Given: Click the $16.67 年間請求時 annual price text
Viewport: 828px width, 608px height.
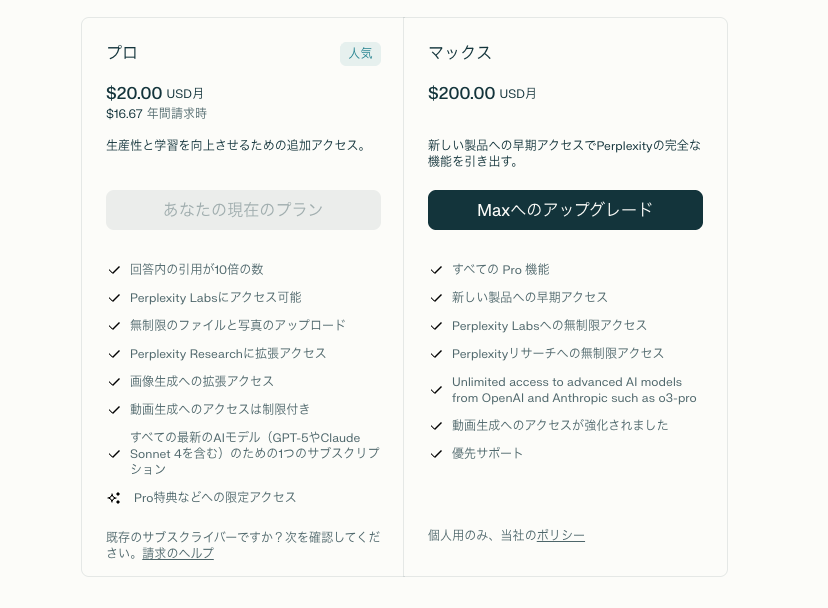Looking at the screenshot, I should [156, 114].
